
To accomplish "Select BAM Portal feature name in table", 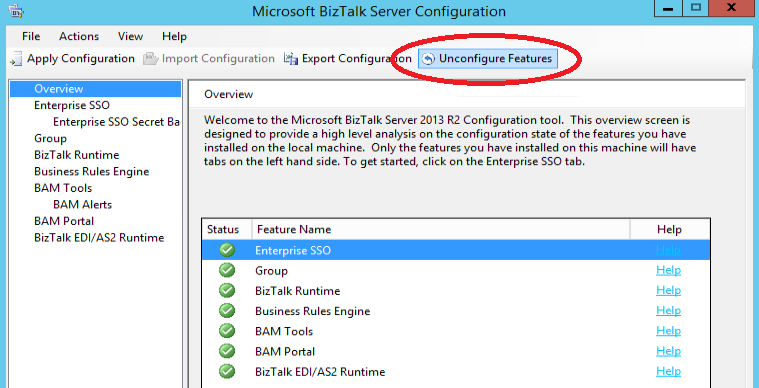I will (x=285, y=352).
